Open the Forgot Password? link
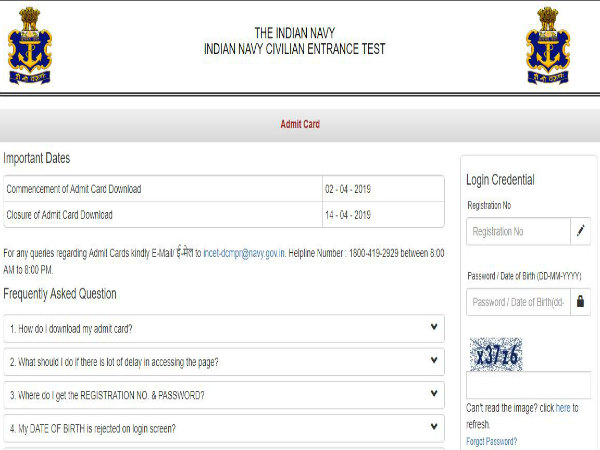 point(491,441)
